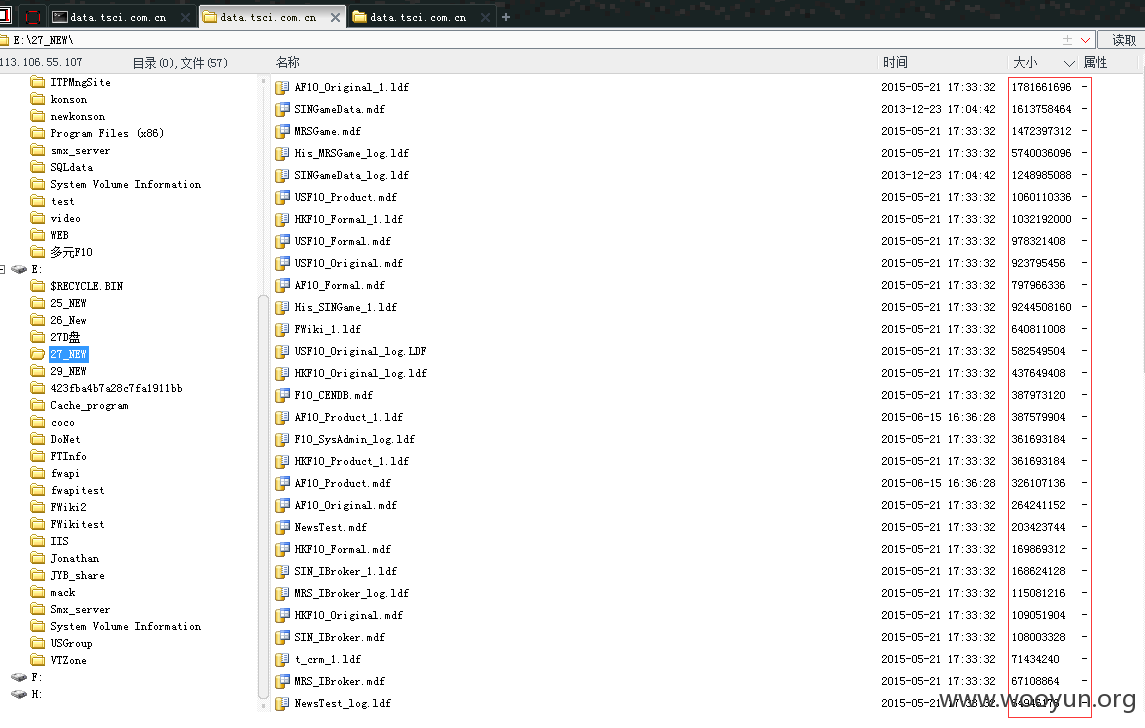Click the Cache_program folder icon
The height and width of the screenshot is (728, 1145).
pos(38,405)
